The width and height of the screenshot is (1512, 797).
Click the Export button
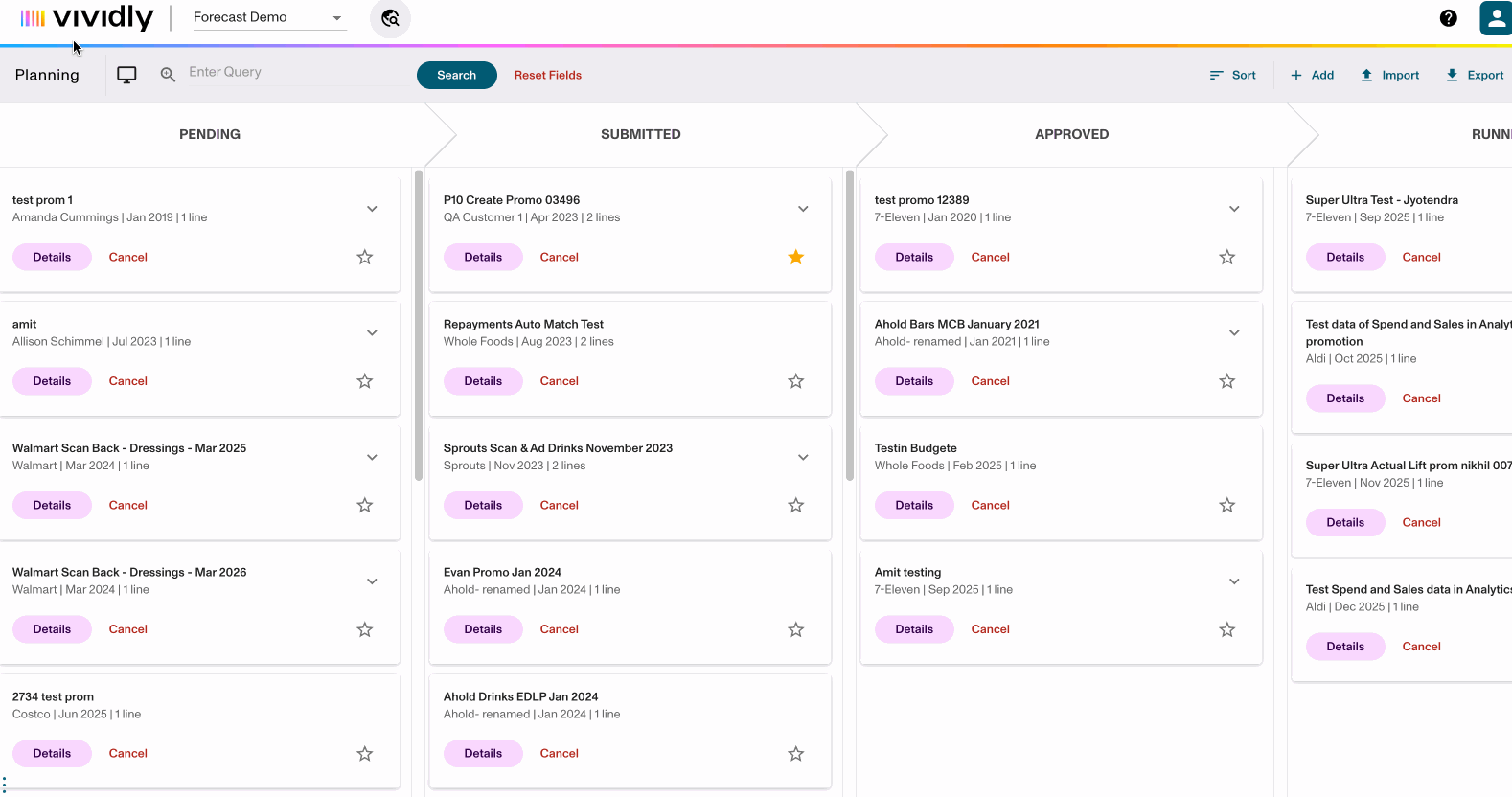coord(1475,75)
